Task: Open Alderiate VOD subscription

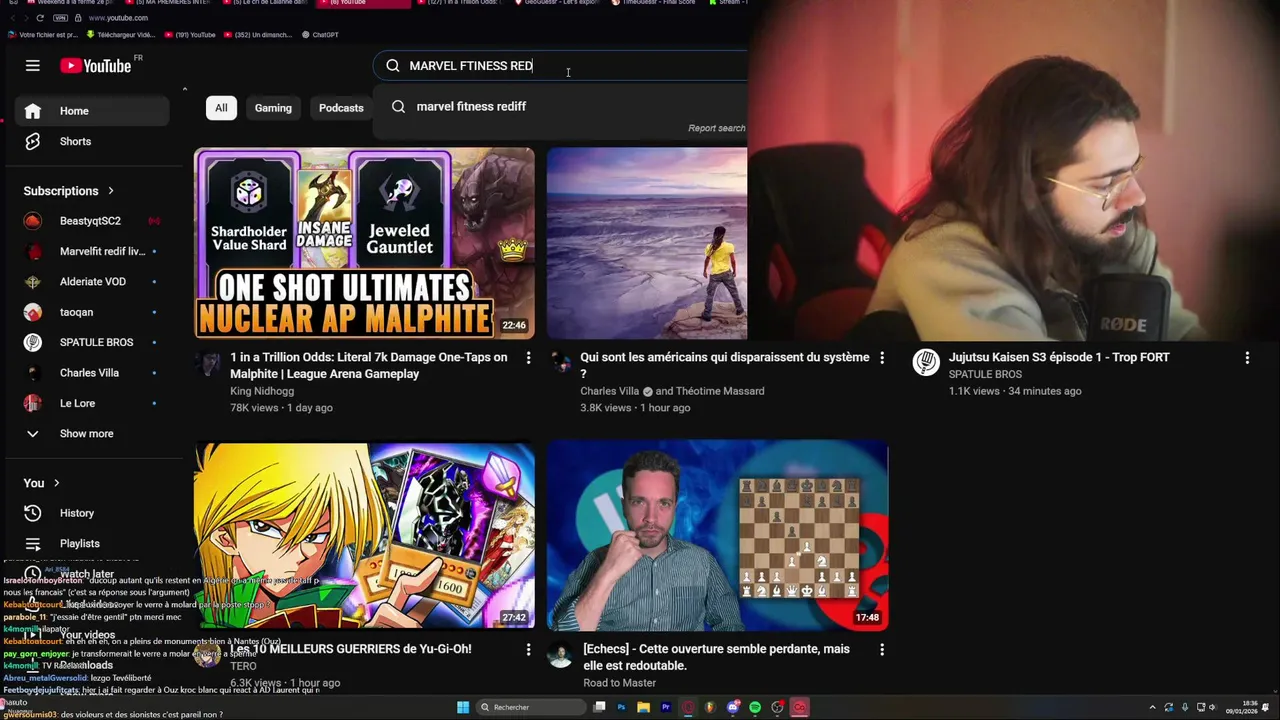Action: (92, 282)
